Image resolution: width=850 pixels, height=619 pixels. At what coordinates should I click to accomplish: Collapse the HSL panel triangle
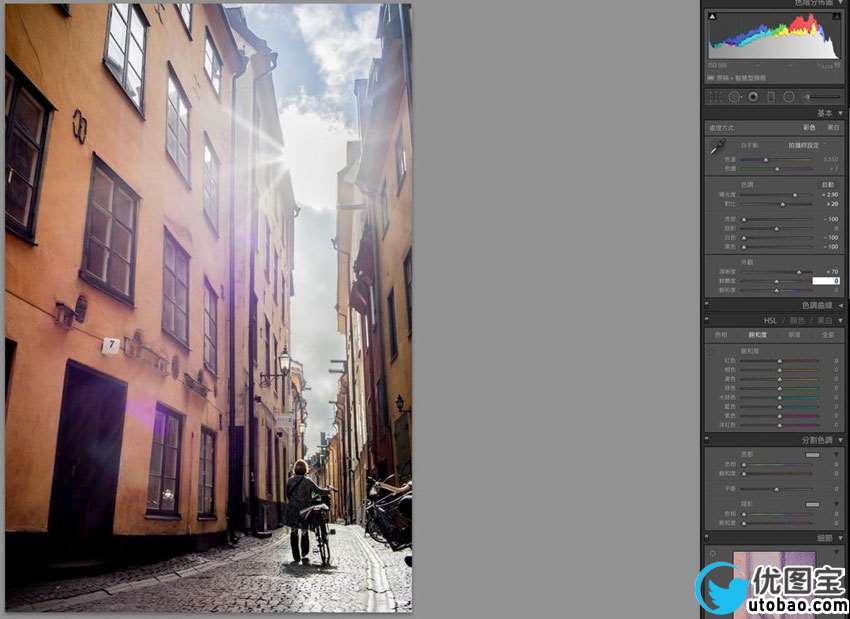coord(841,320)
